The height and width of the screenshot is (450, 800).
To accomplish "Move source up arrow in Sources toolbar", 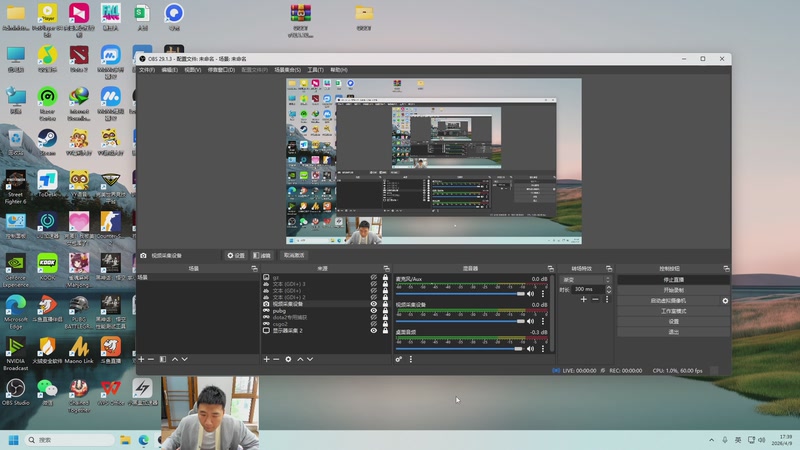I will coord(301,359).
